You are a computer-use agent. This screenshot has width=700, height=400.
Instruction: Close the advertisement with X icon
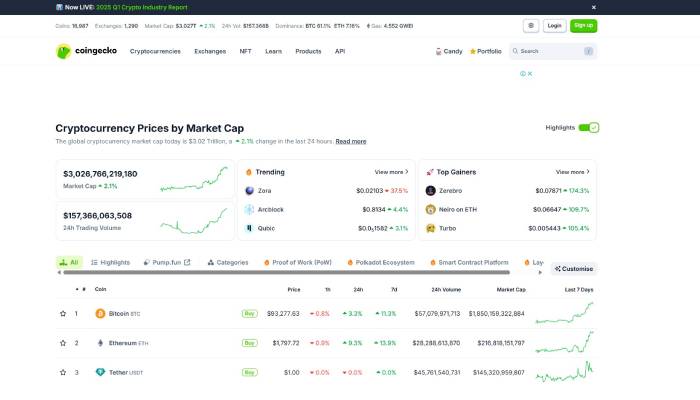530,74
